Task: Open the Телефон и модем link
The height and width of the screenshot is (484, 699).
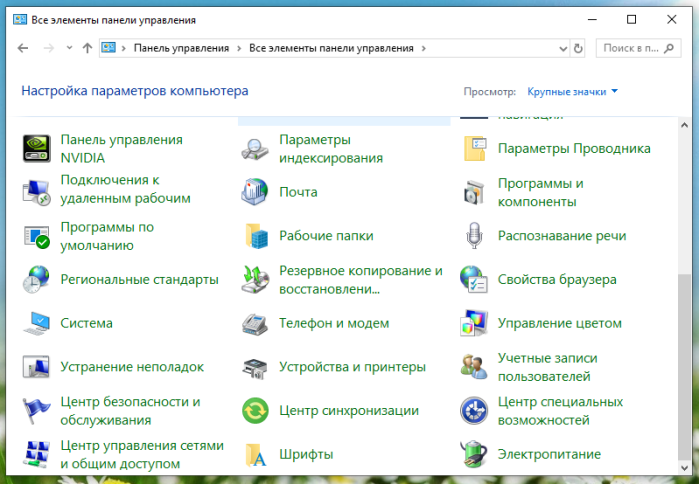Action: tap(334, 323)
